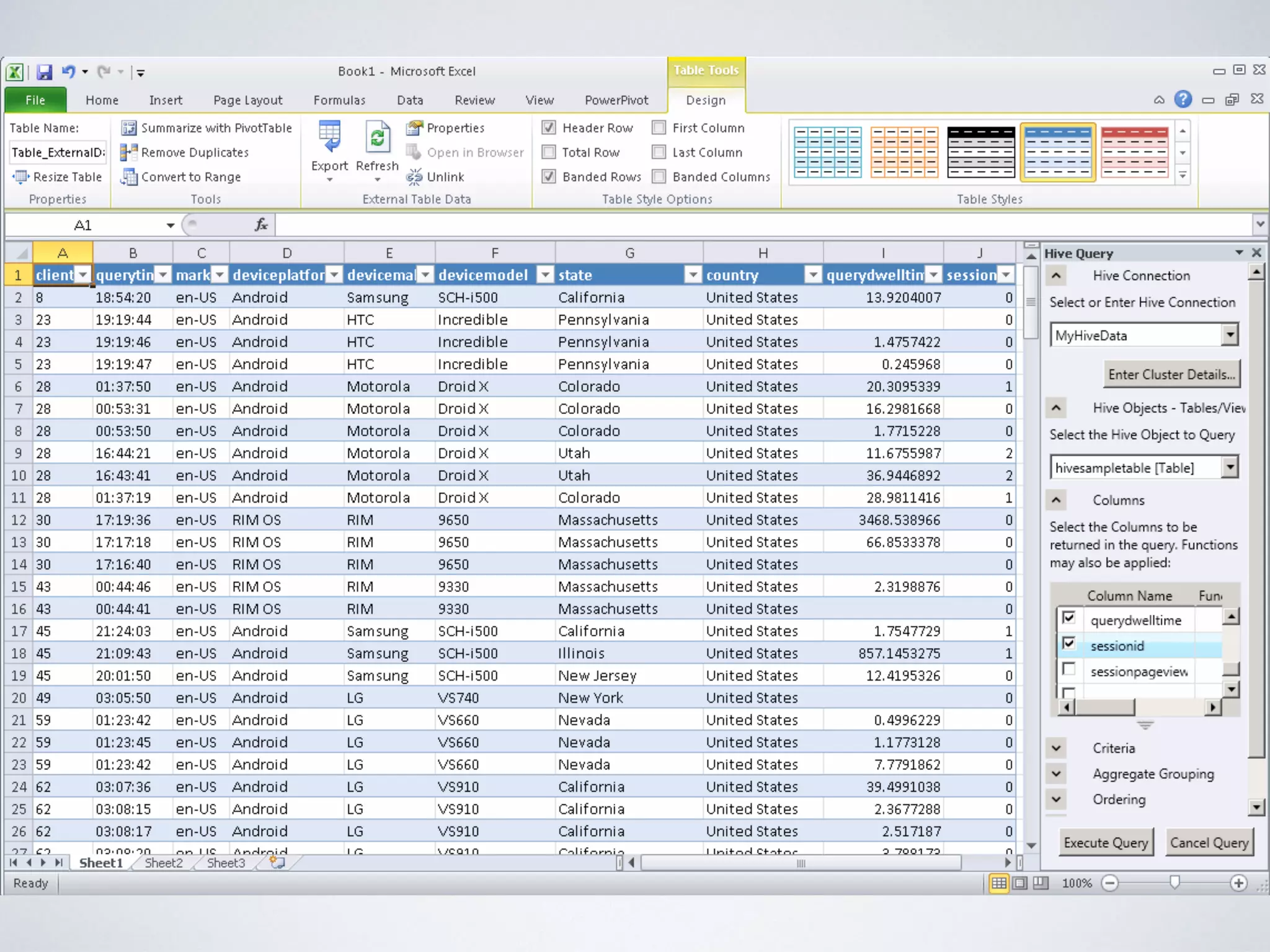Click Cancel Query button
This screenshot has width=1270, height=952.
(1209, 843)
